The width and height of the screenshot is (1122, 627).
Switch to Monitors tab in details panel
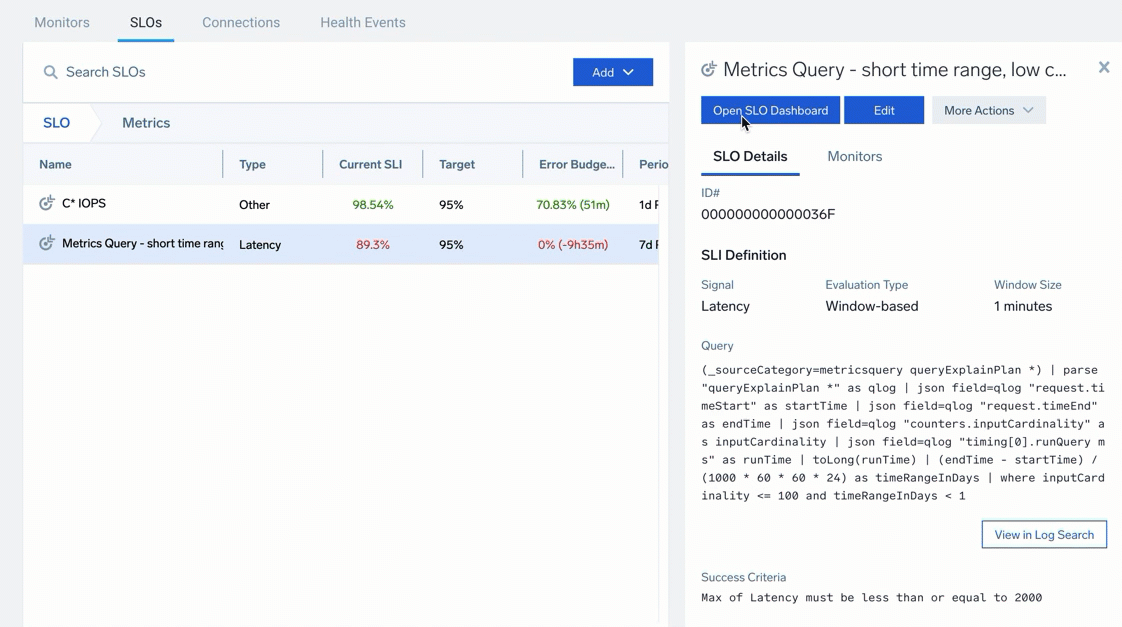(x=854, y=156)
